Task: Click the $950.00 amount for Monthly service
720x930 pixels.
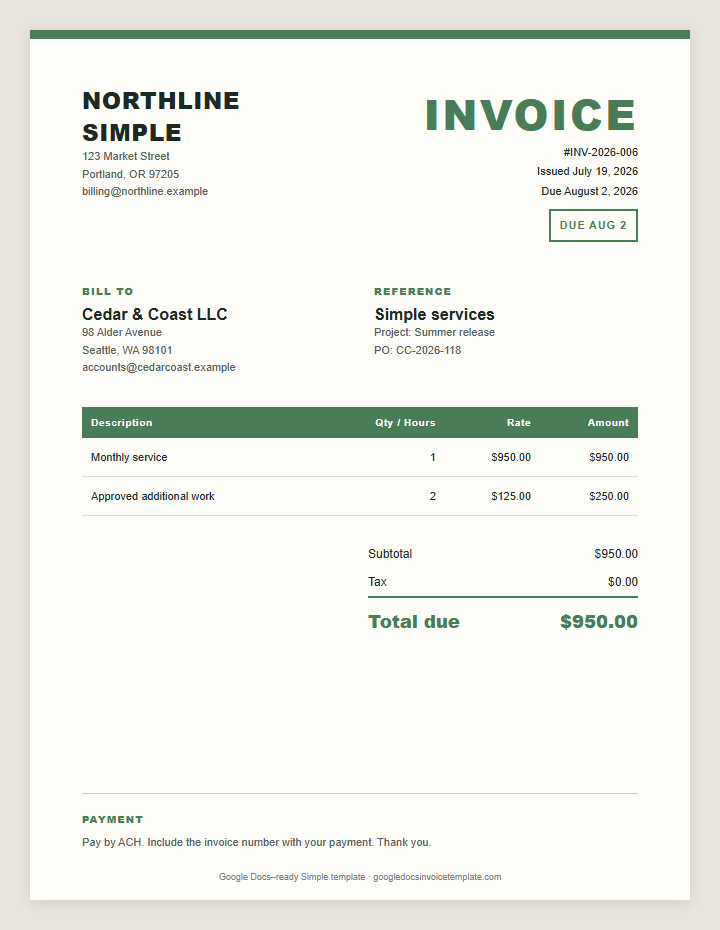Action: [609, 457]
